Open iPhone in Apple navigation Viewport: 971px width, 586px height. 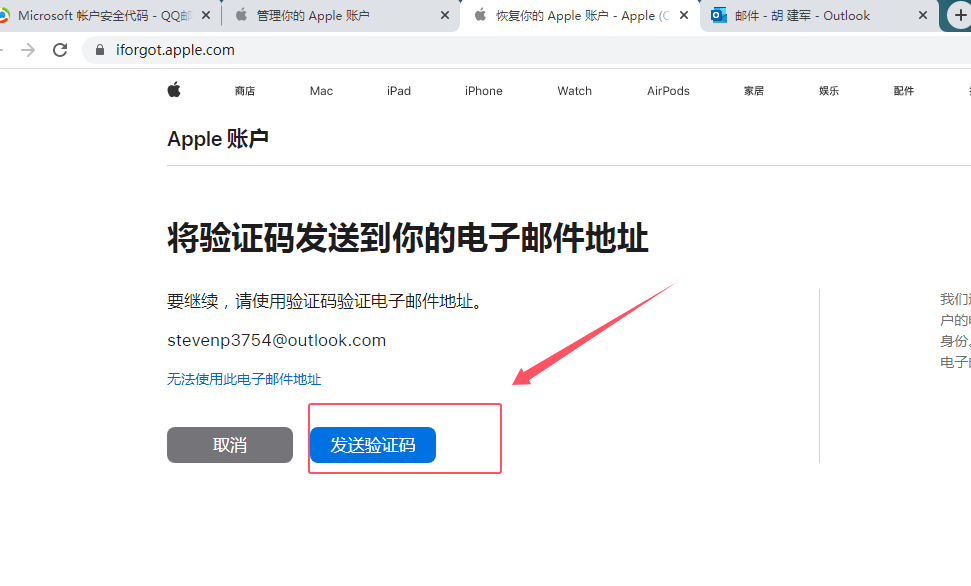coord(484,91)
